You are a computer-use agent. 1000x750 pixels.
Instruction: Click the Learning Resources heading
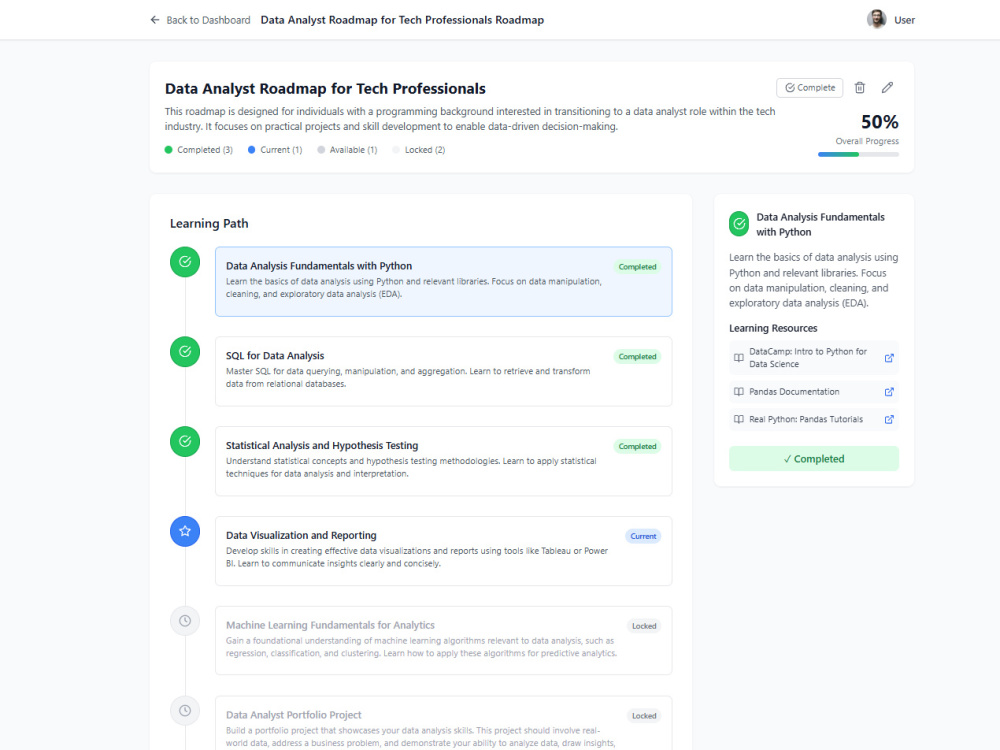pyautogui.click(x=773, y=328)
